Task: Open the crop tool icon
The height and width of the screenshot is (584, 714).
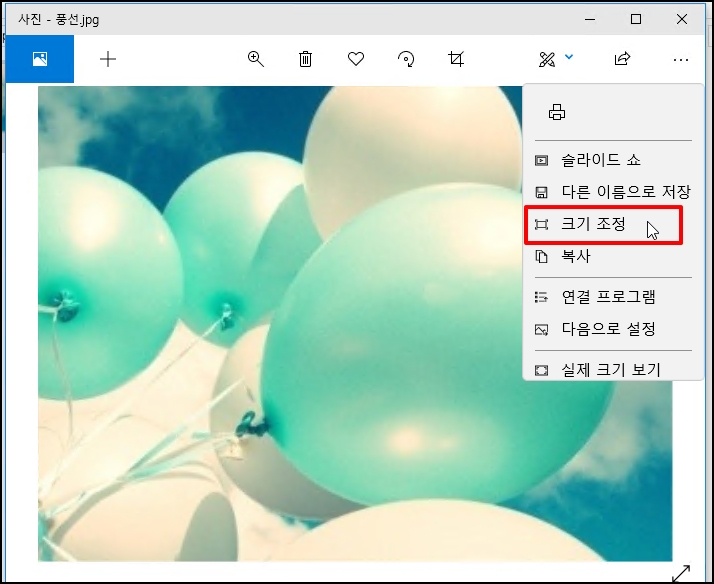Action: click(456, 59)
